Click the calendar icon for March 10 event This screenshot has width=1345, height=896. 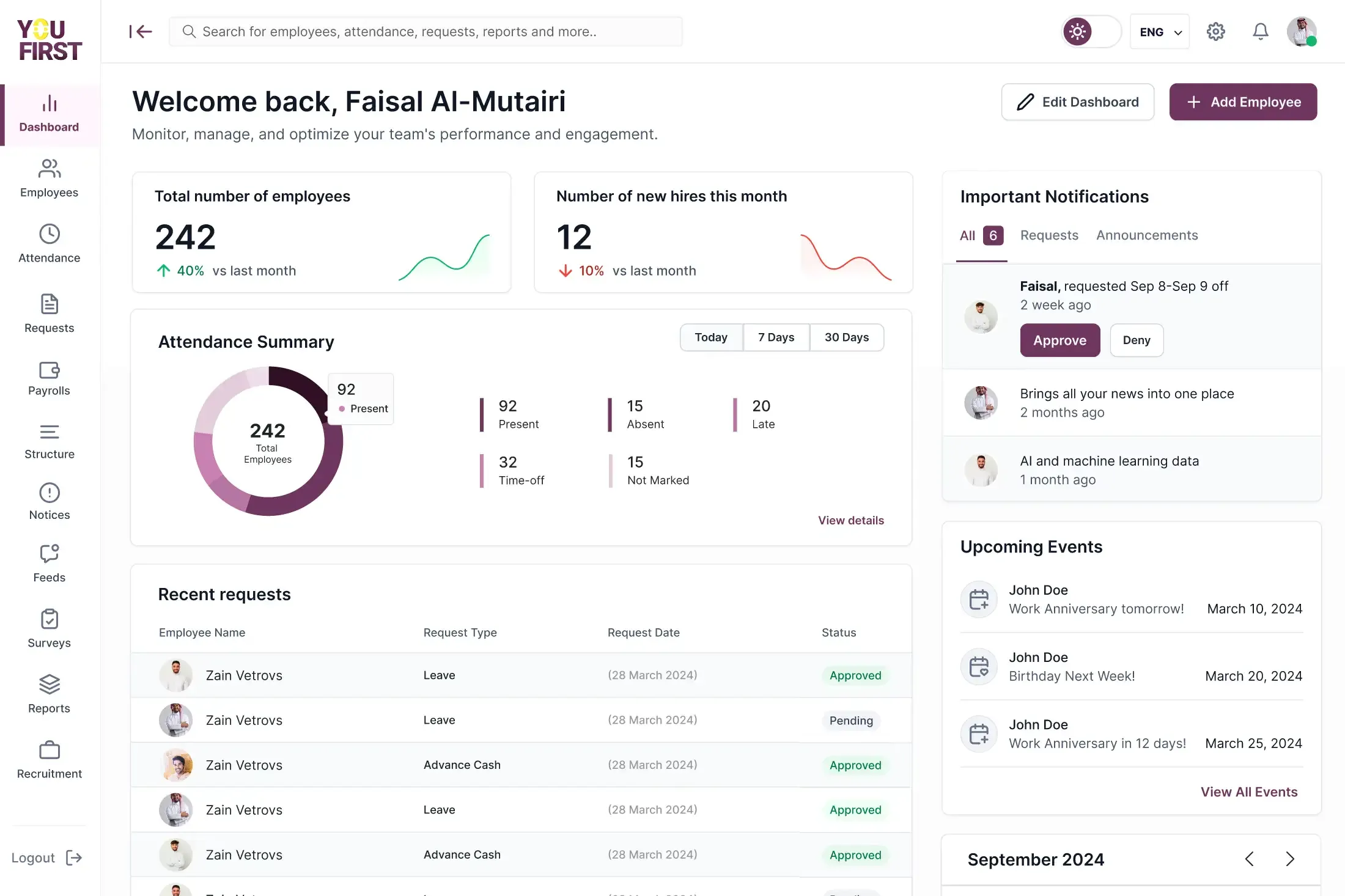pos(979,600)
